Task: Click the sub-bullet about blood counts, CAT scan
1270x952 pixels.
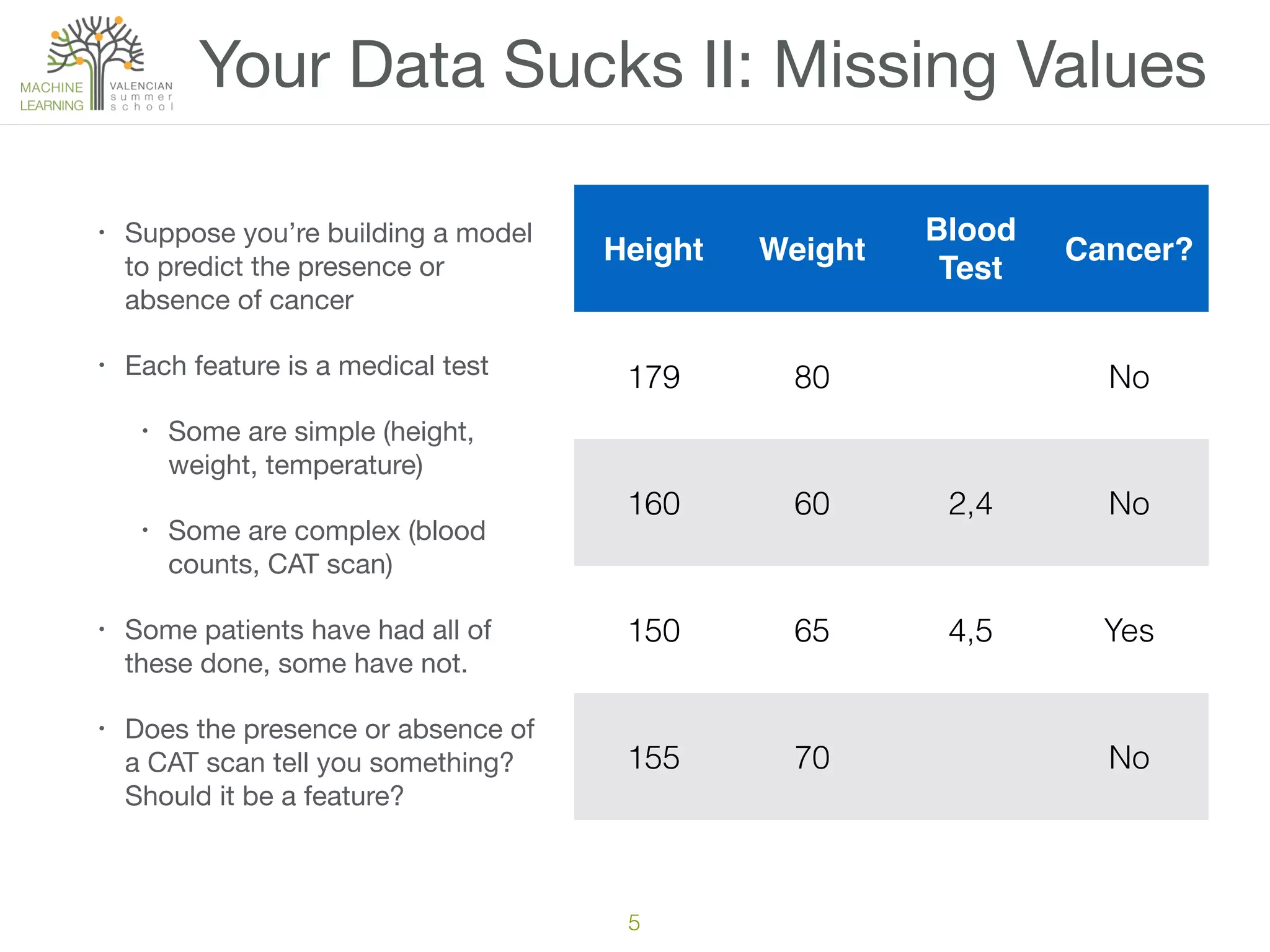Action: click(x=327, y=547)
